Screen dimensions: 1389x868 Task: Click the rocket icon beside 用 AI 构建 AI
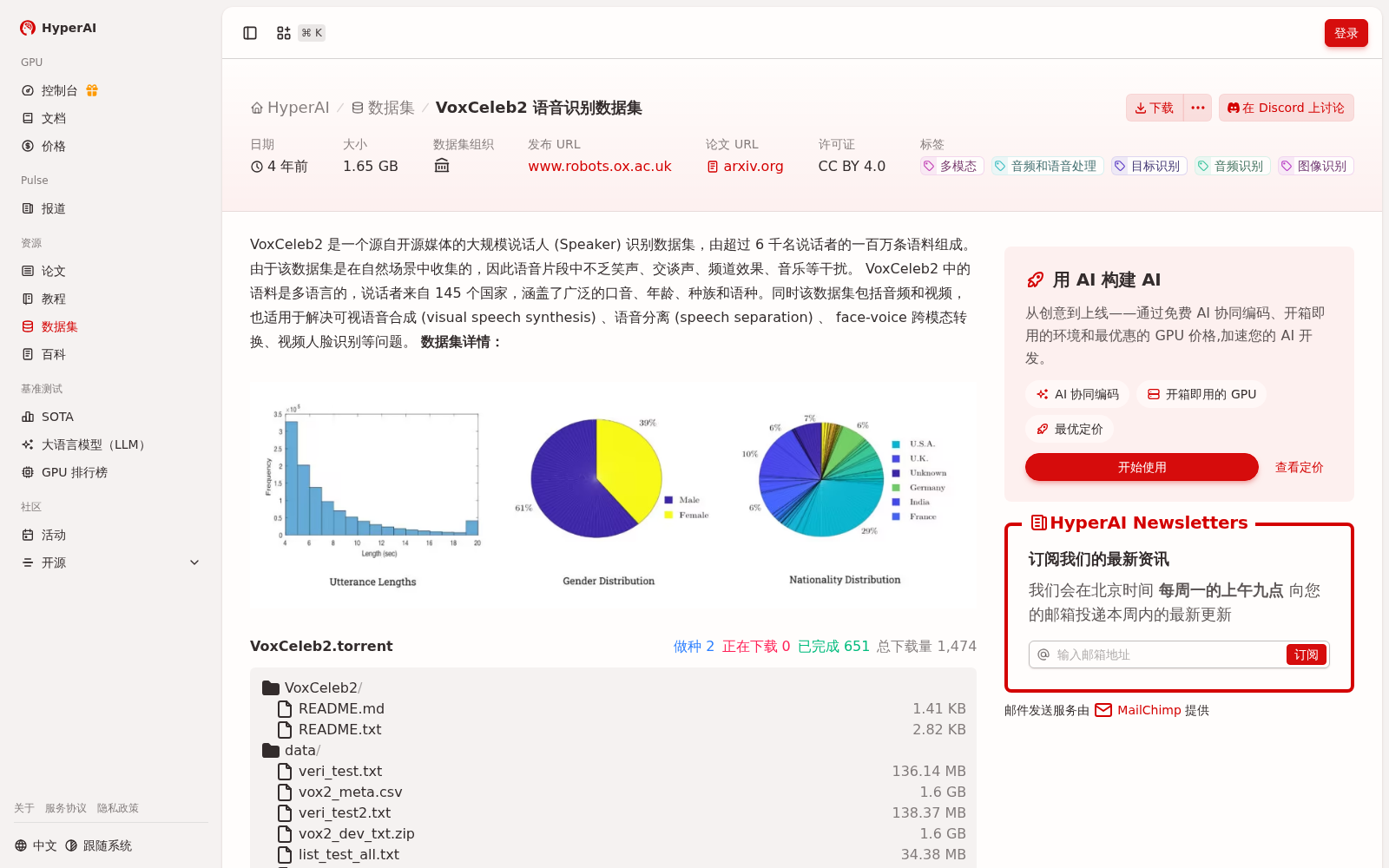point(1035,279)
